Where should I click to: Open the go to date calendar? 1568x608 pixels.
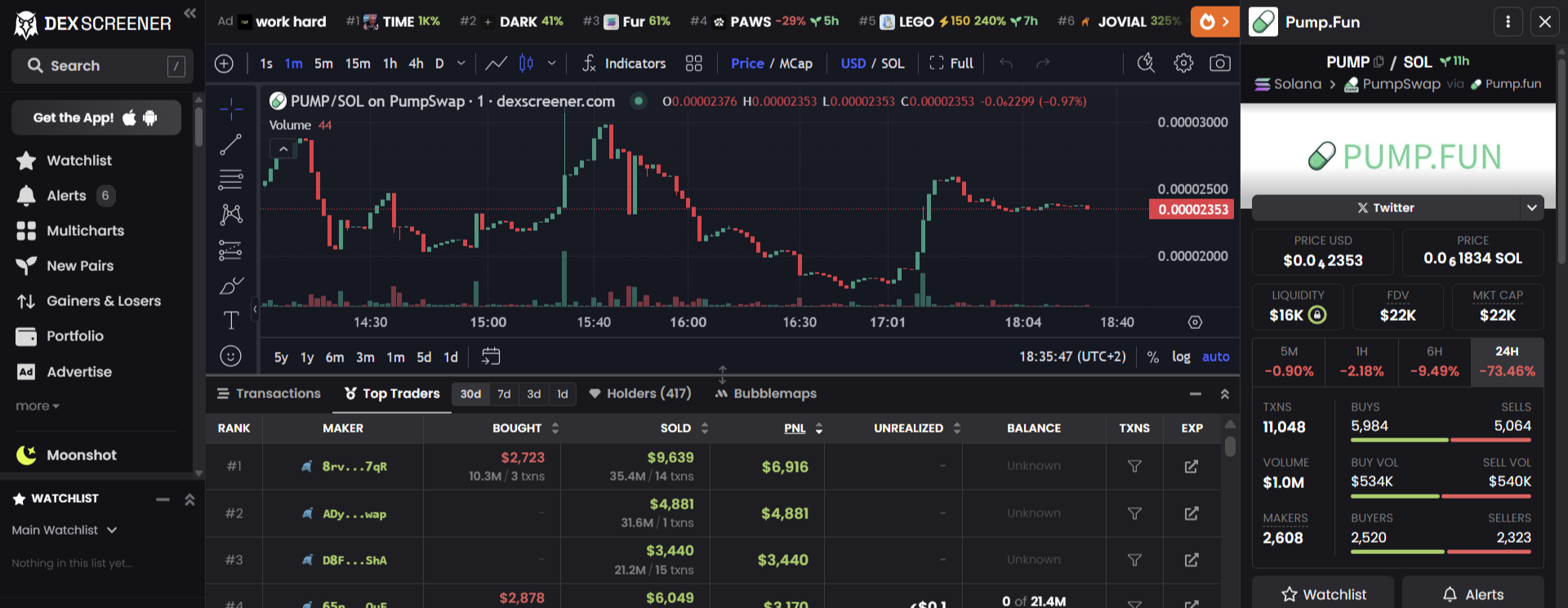pos(491,357)
